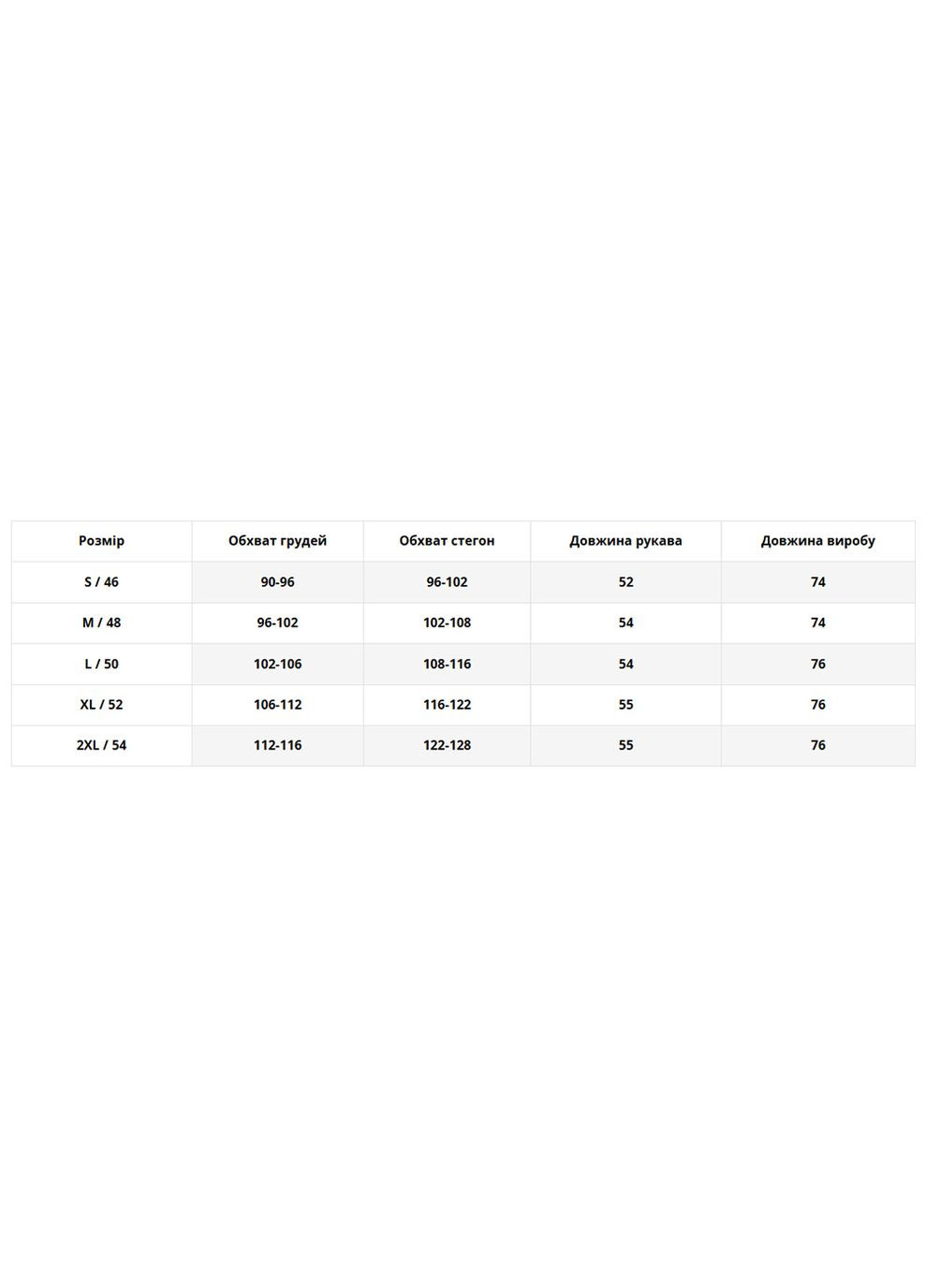Click the "Довжина виробу" column header
The width and height of the screenshot is (926, 1288).
[x=817, y=541]
